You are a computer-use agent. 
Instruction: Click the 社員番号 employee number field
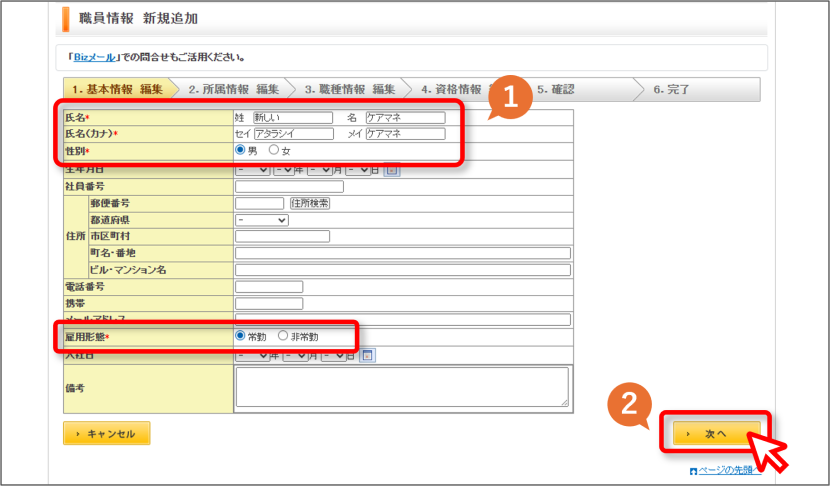tap(290, 186)
